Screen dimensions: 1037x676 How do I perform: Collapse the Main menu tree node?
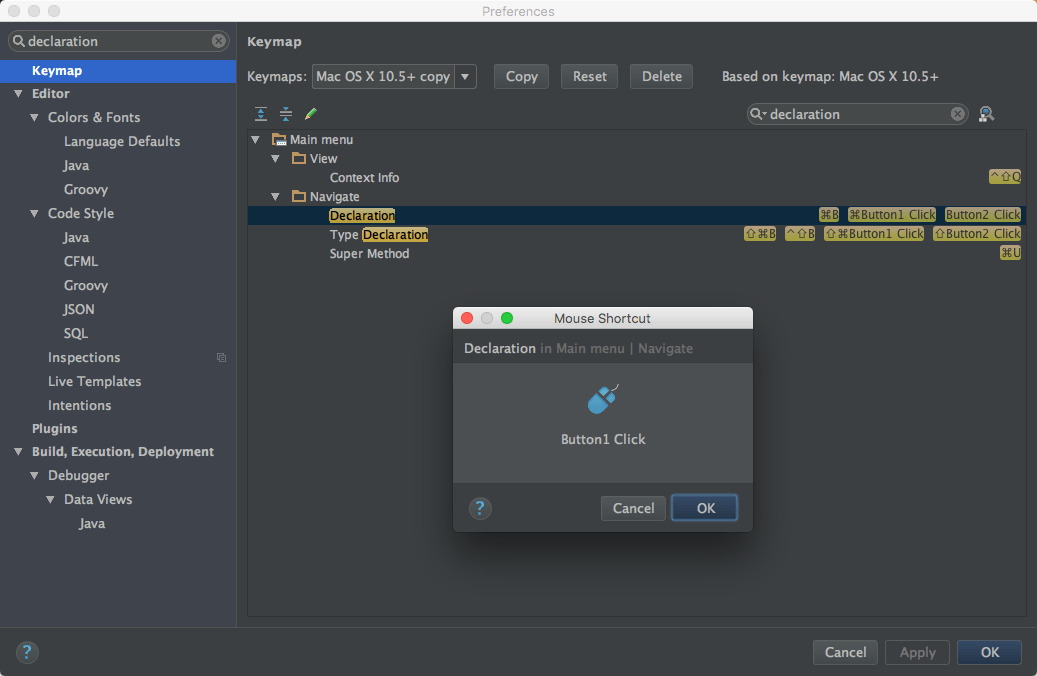(255, 139)
